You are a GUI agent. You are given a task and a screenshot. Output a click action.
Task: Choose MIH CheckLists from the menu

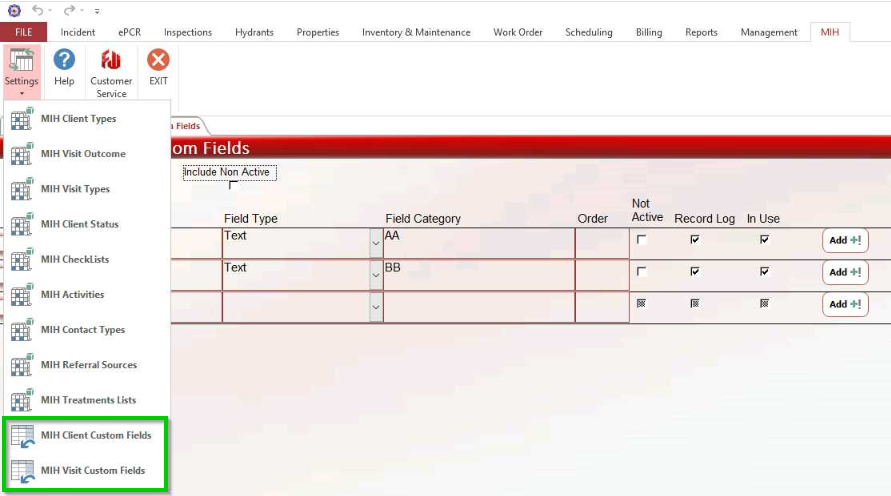point(75,259)
